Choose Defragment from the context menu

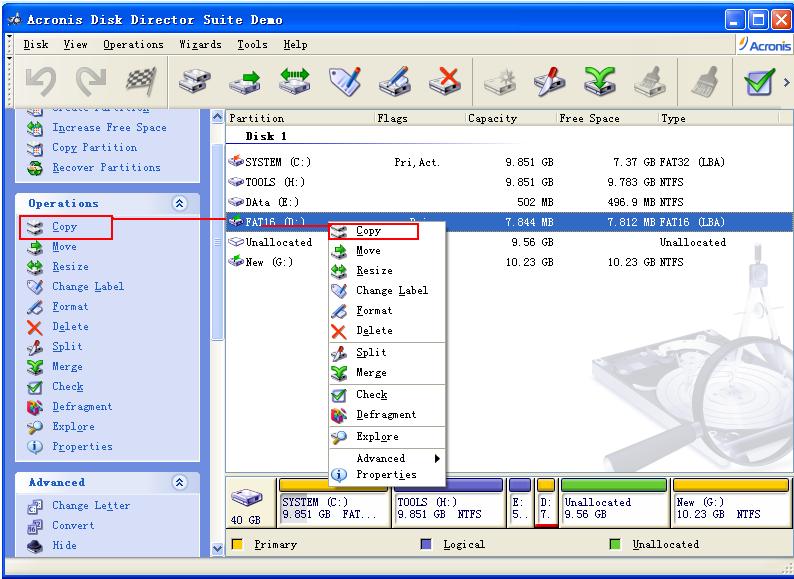(x=387, y=414)
